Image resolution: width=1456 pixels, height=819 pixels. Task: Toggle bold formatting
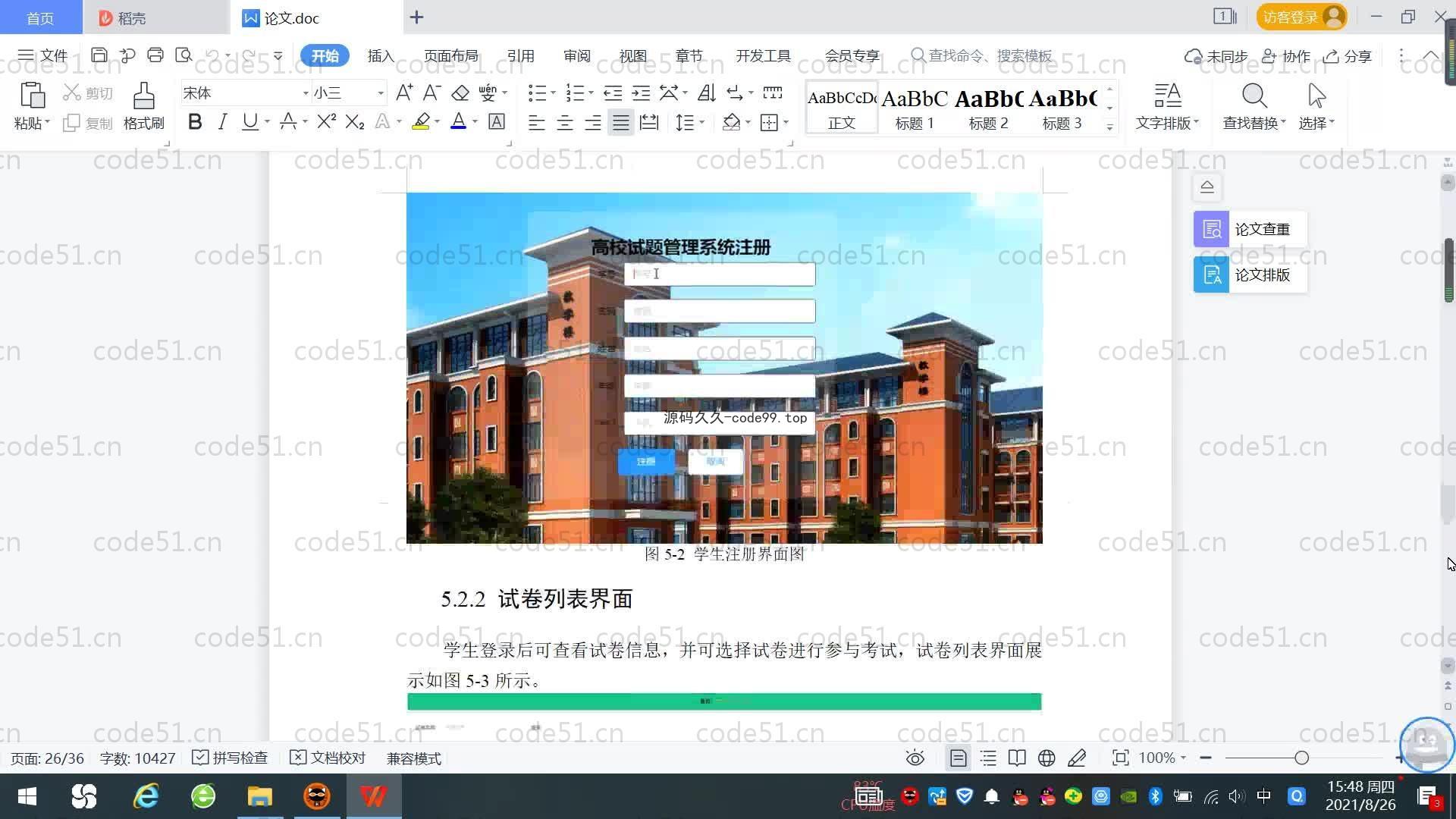pyautogui.click(x=195, y=121)
